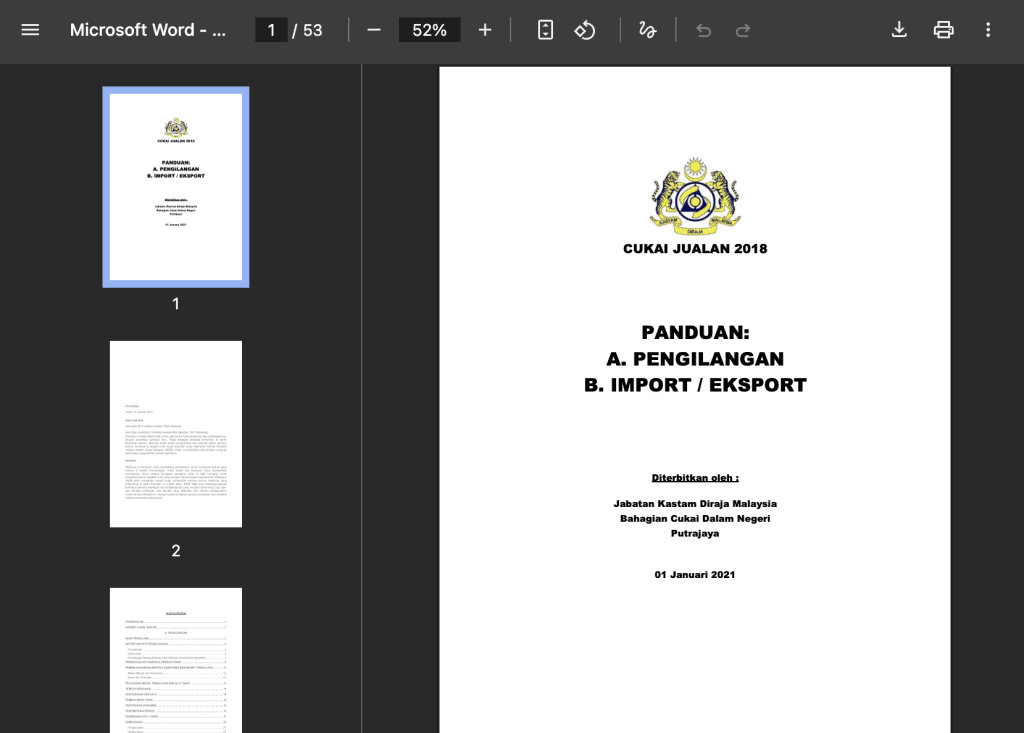The height and width of the screenshot is (733, 1024).
Task: Click the zoom in plus button
Action: pos(485,30)
